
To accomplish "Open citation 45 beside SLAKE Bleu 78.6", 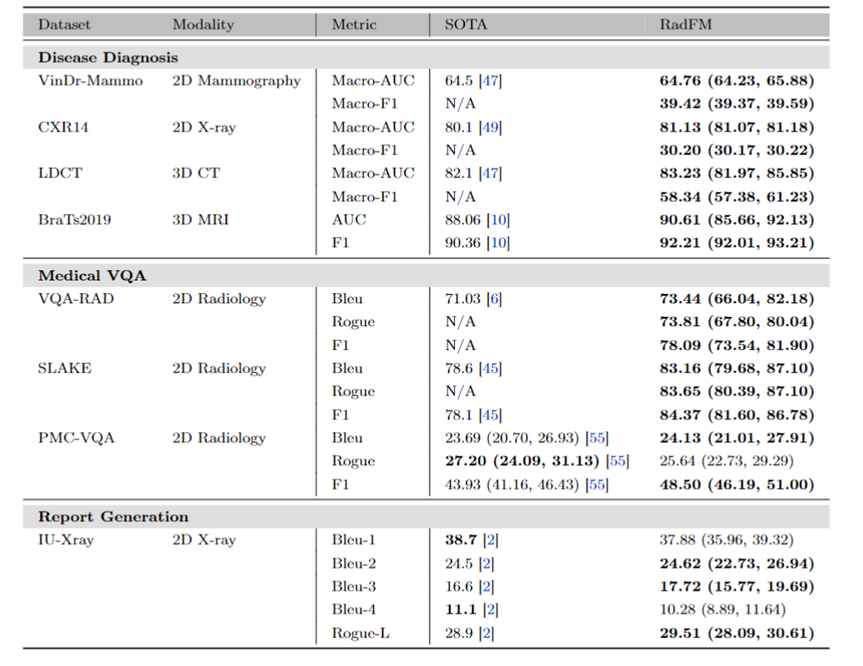I will click(x=489, y=368).
